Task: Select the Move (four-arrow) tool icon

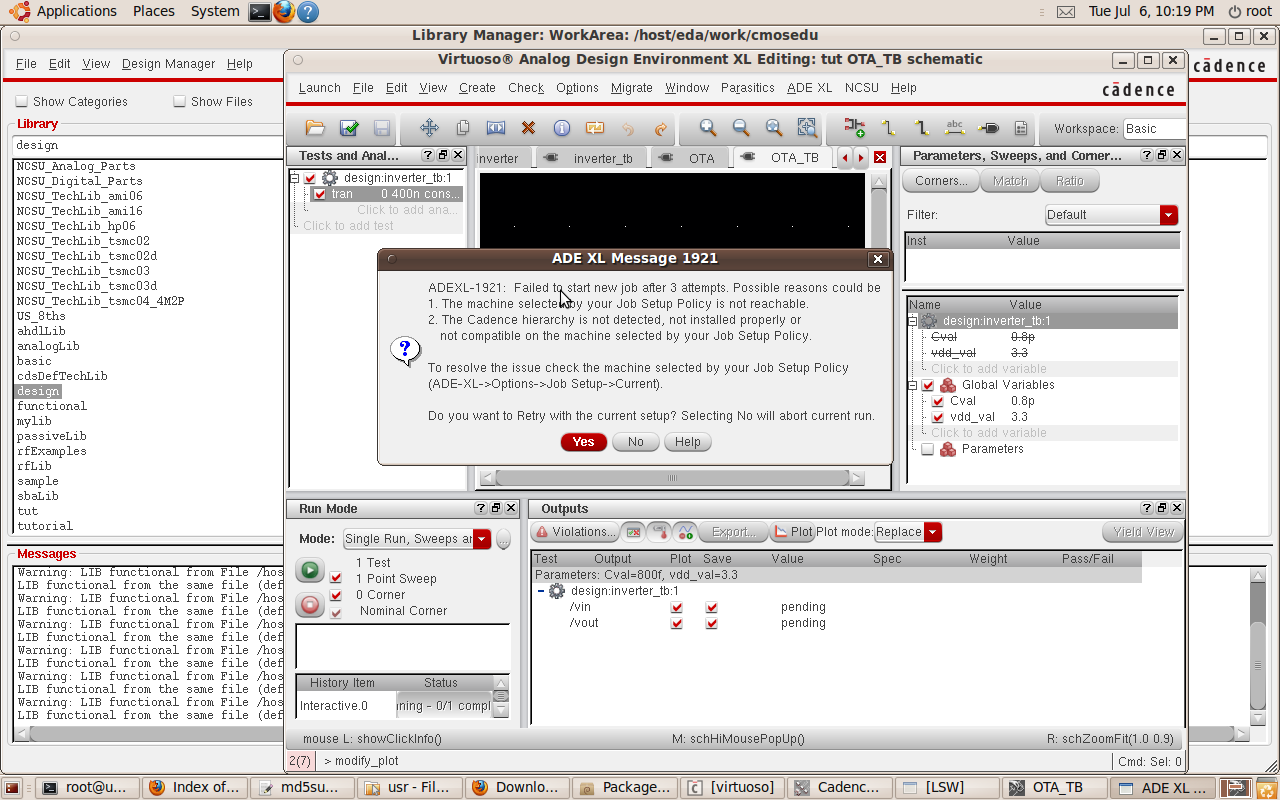Action: click(429, 128)
